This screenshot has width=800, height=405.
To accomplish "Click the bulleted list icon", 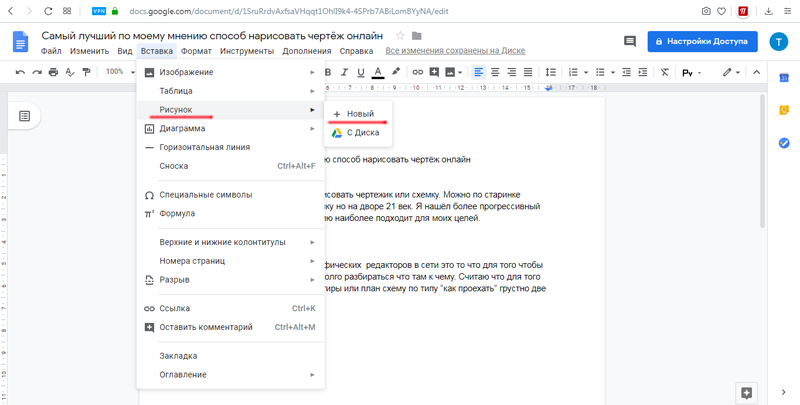I will [601, 72].
